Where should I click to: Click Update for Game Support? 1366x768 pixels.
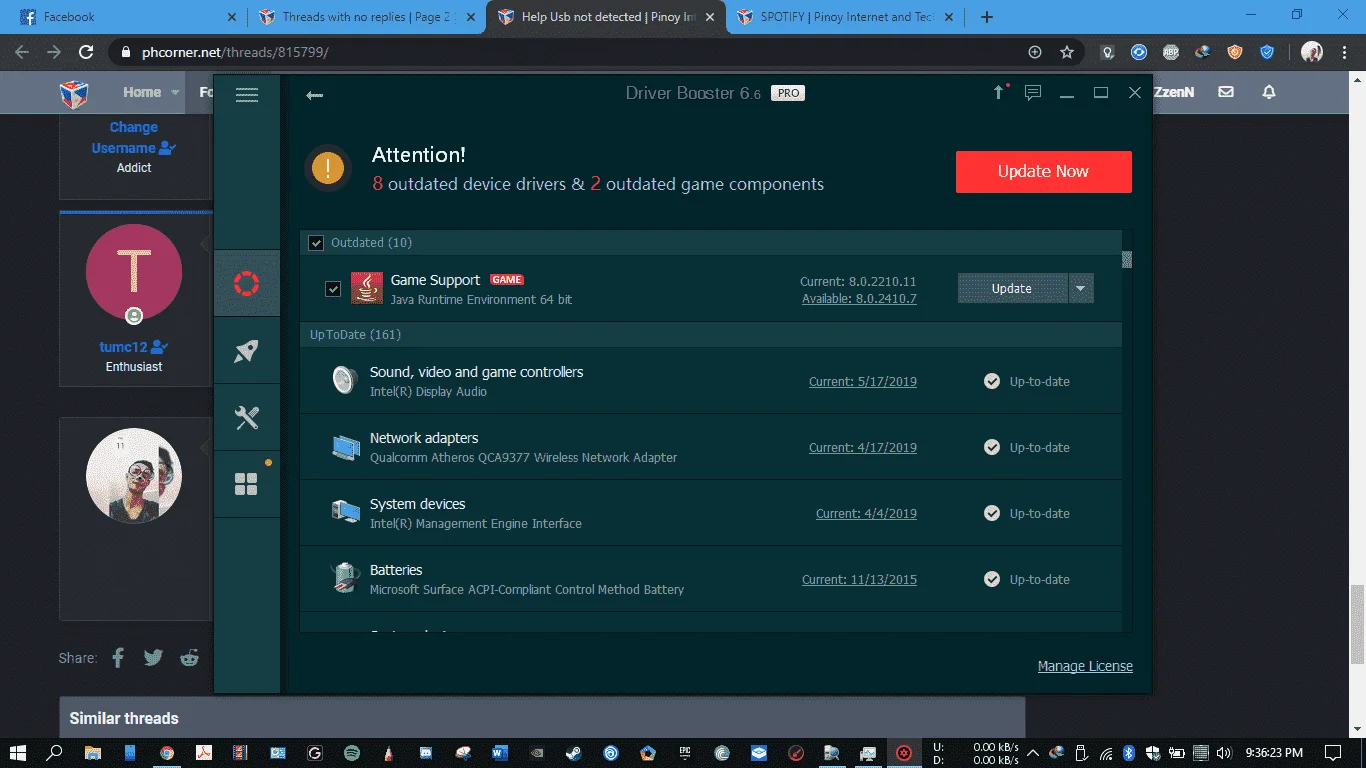click(x=1012, y=288)
